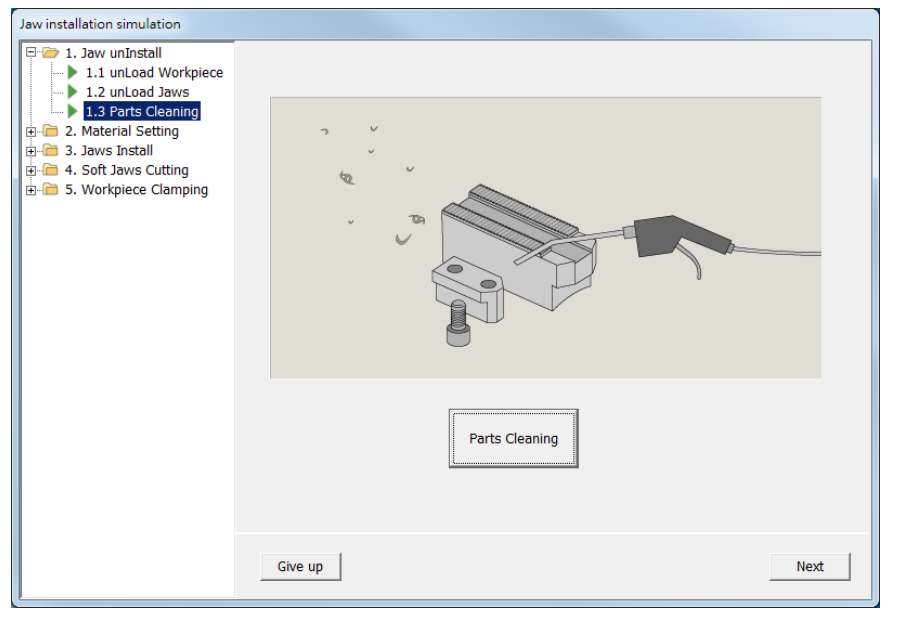Select the 3. Jaws Install label

[x=109, y=150]
